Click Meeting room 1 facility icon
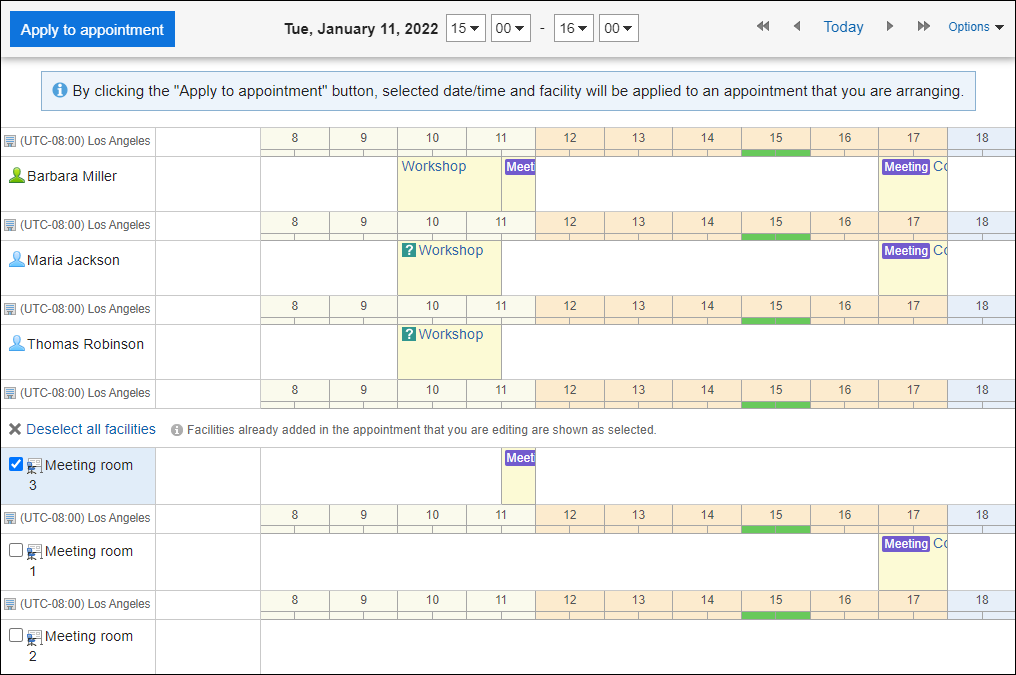The height and width of the screenshot is (675, 1016). coord(34,552)
